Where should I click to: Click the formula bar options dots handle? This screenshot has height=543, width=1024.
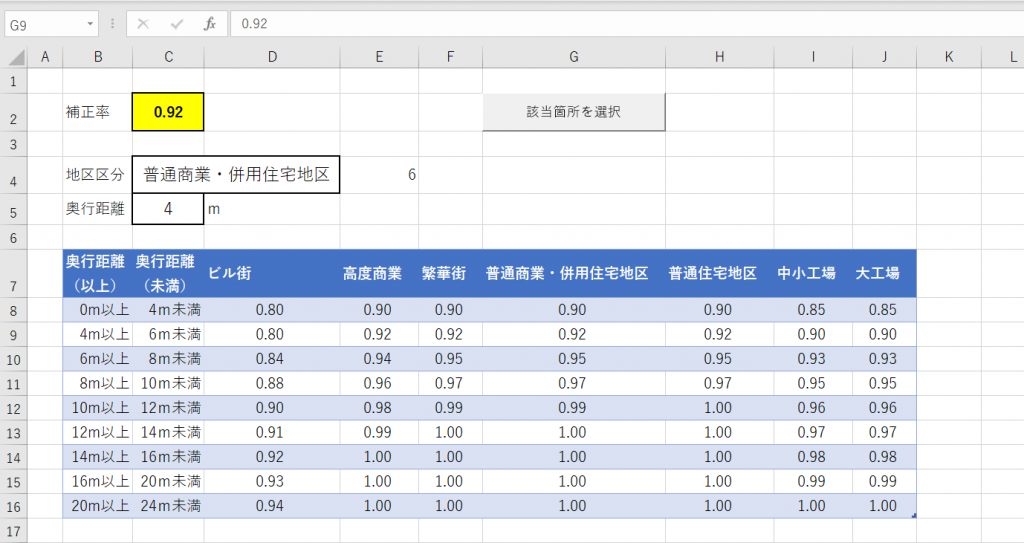tap(113, 23)
